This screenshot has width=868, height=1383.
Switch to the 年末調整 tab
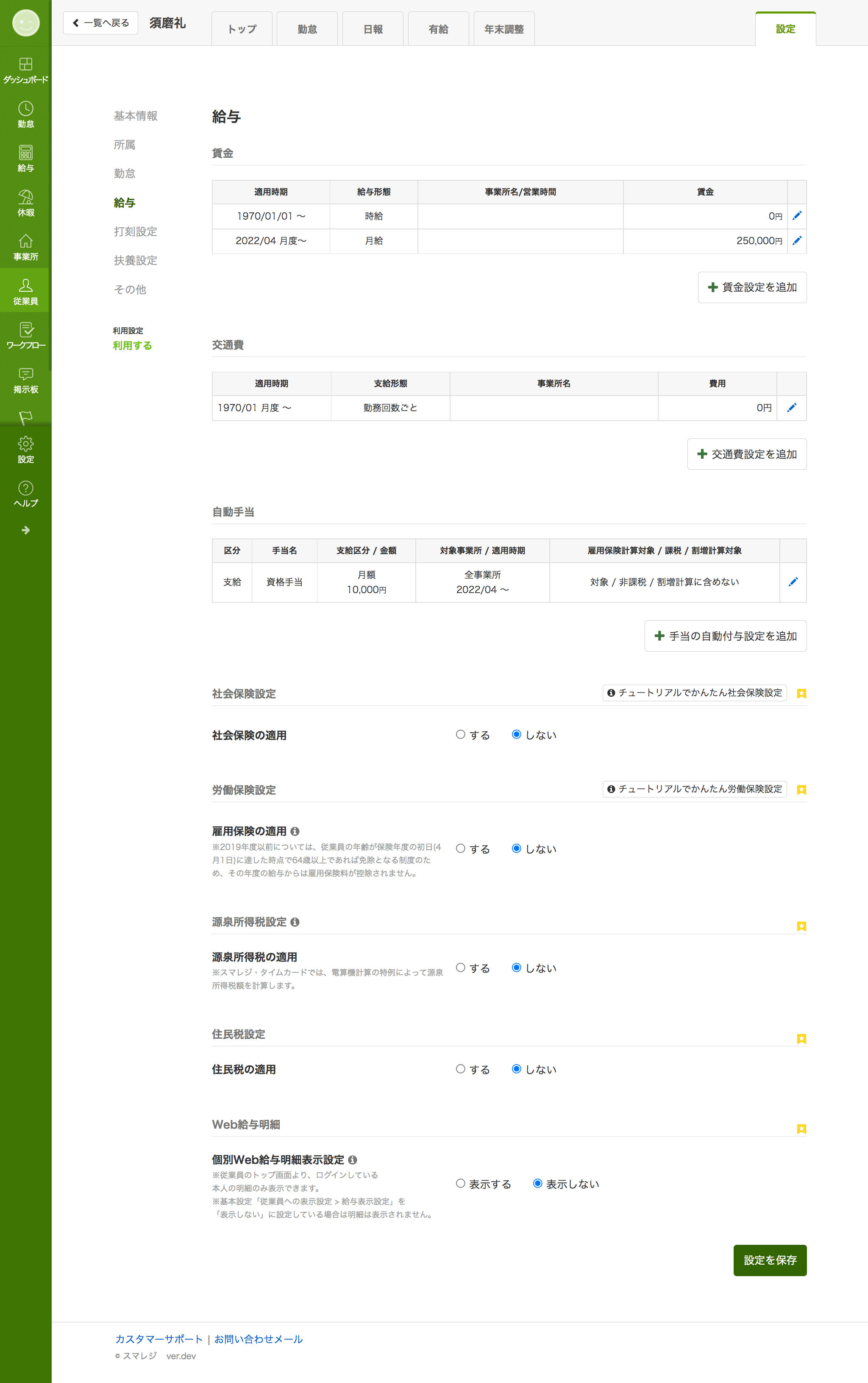tap(504, 29)
